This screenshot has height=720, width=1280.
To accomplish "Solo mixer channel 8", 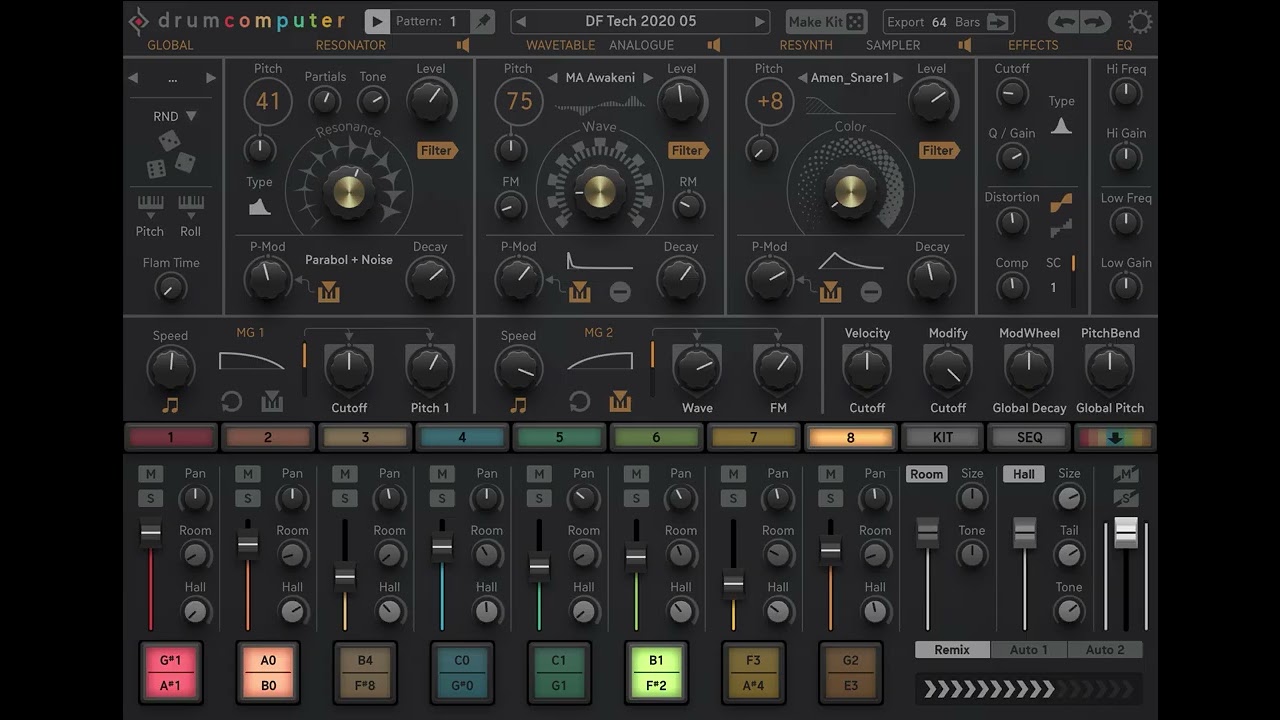I will tap(830, 498).
